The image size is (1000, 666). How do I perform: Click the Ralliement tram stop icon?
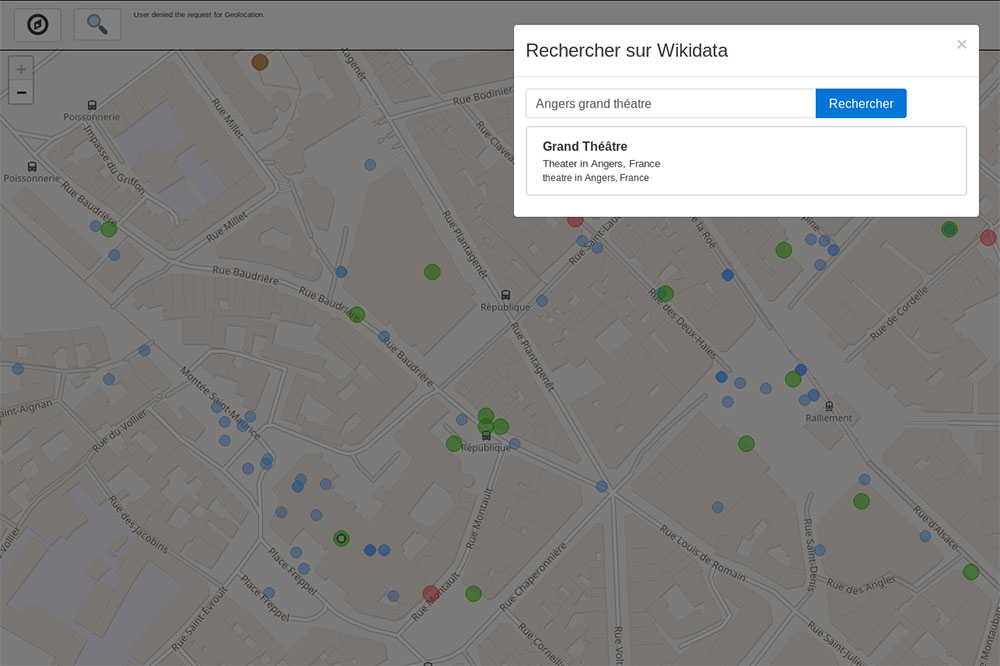coord(829,405)
